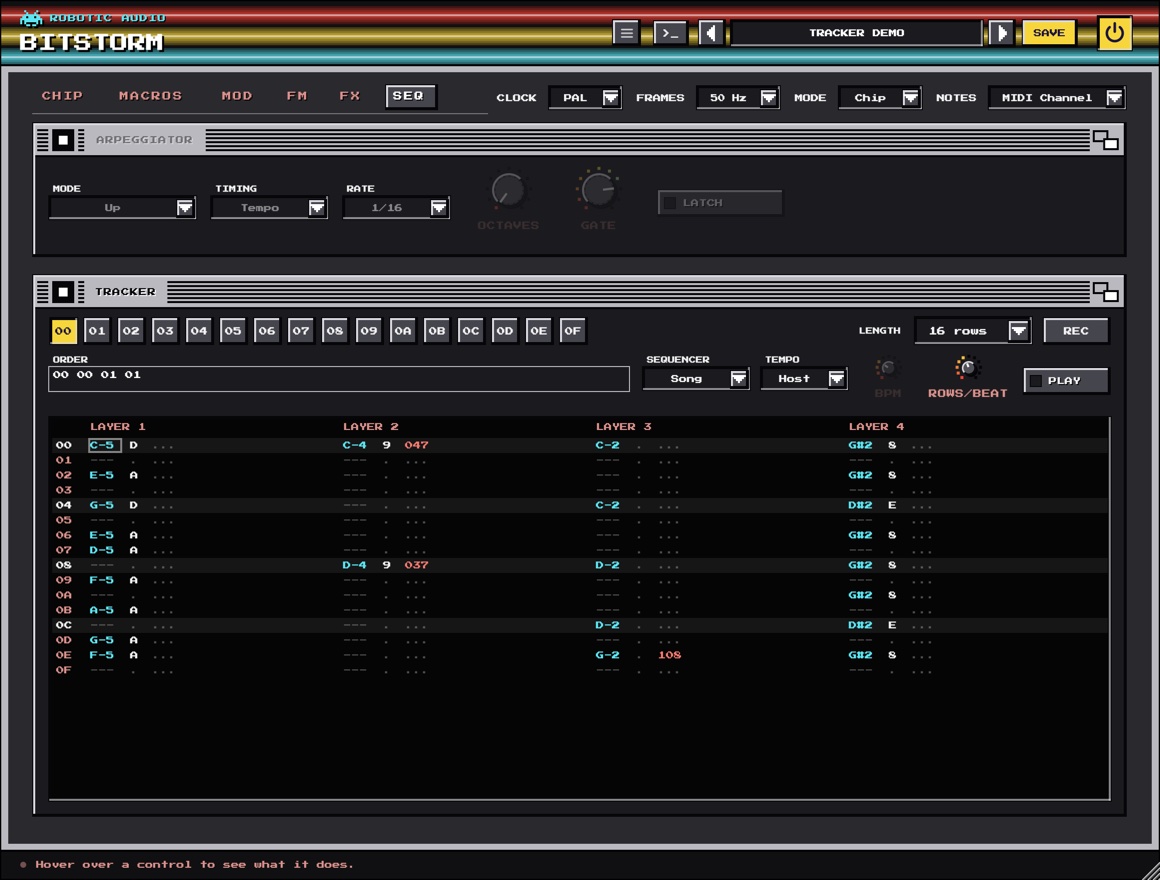Viewport: 1160px width, 880px height.
Task: Click effect value 037 in Layer 2
Action: point(417,565)
